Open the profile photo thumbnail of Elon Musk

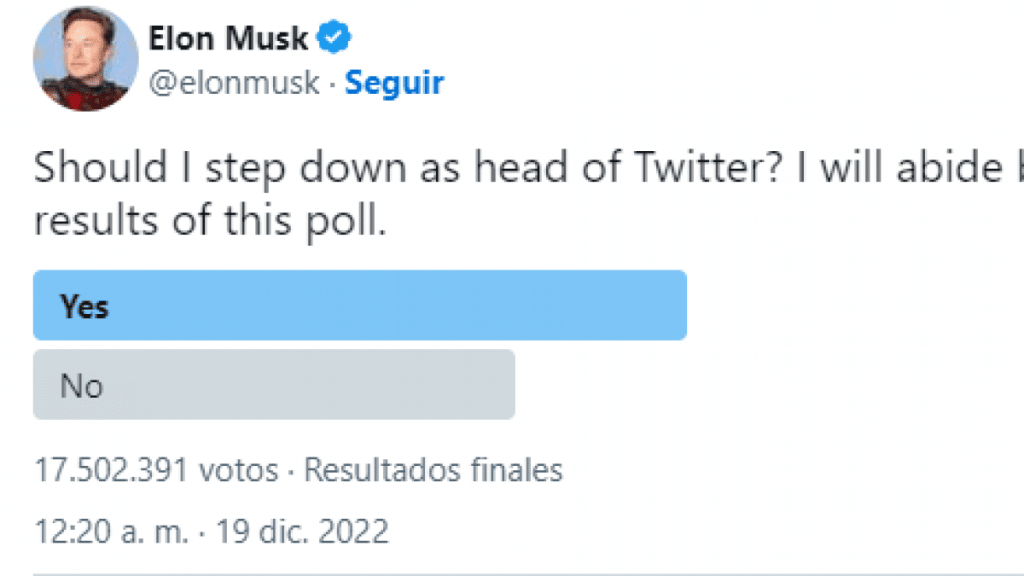pos(85,58)
